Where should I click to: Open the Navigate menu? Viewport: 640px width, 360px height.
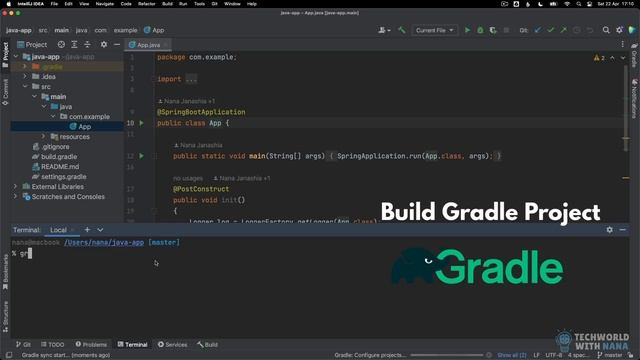click(x=104, y=4)
